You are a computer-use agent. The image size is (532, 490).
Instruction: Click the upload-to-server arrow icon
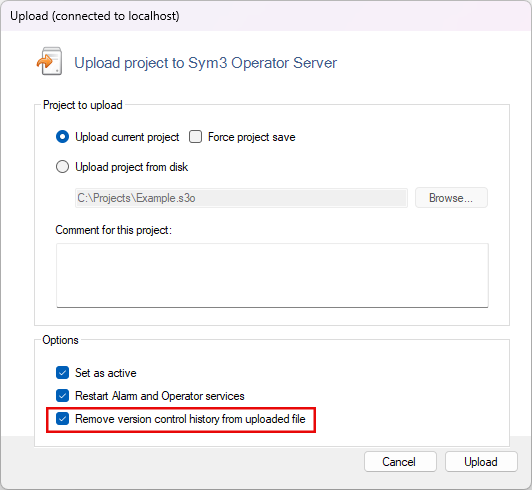(49, 61)
